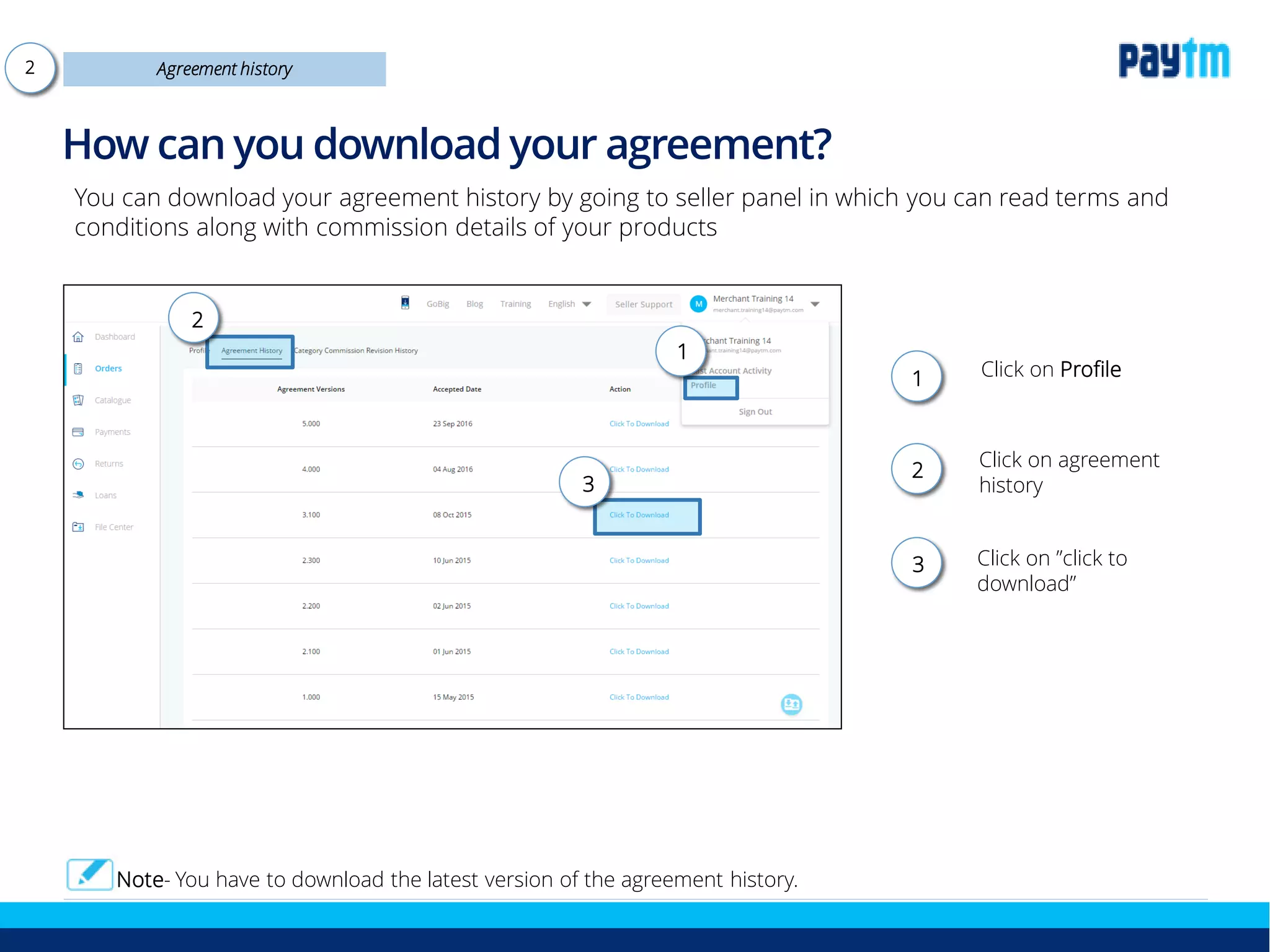Click the Loans hand icon
Viewport: 1270px width, 952px height.
pos(78,495)
